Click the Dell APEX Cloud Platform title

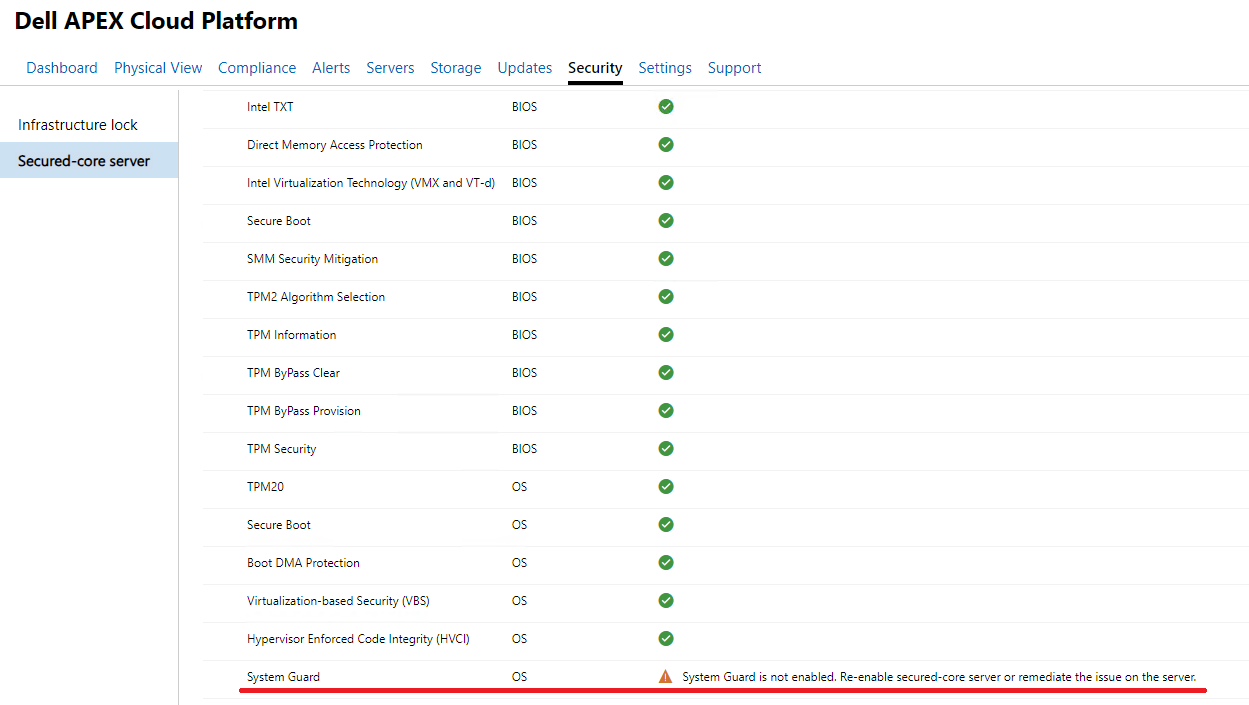pyautogui.click(x=156, y=20)
